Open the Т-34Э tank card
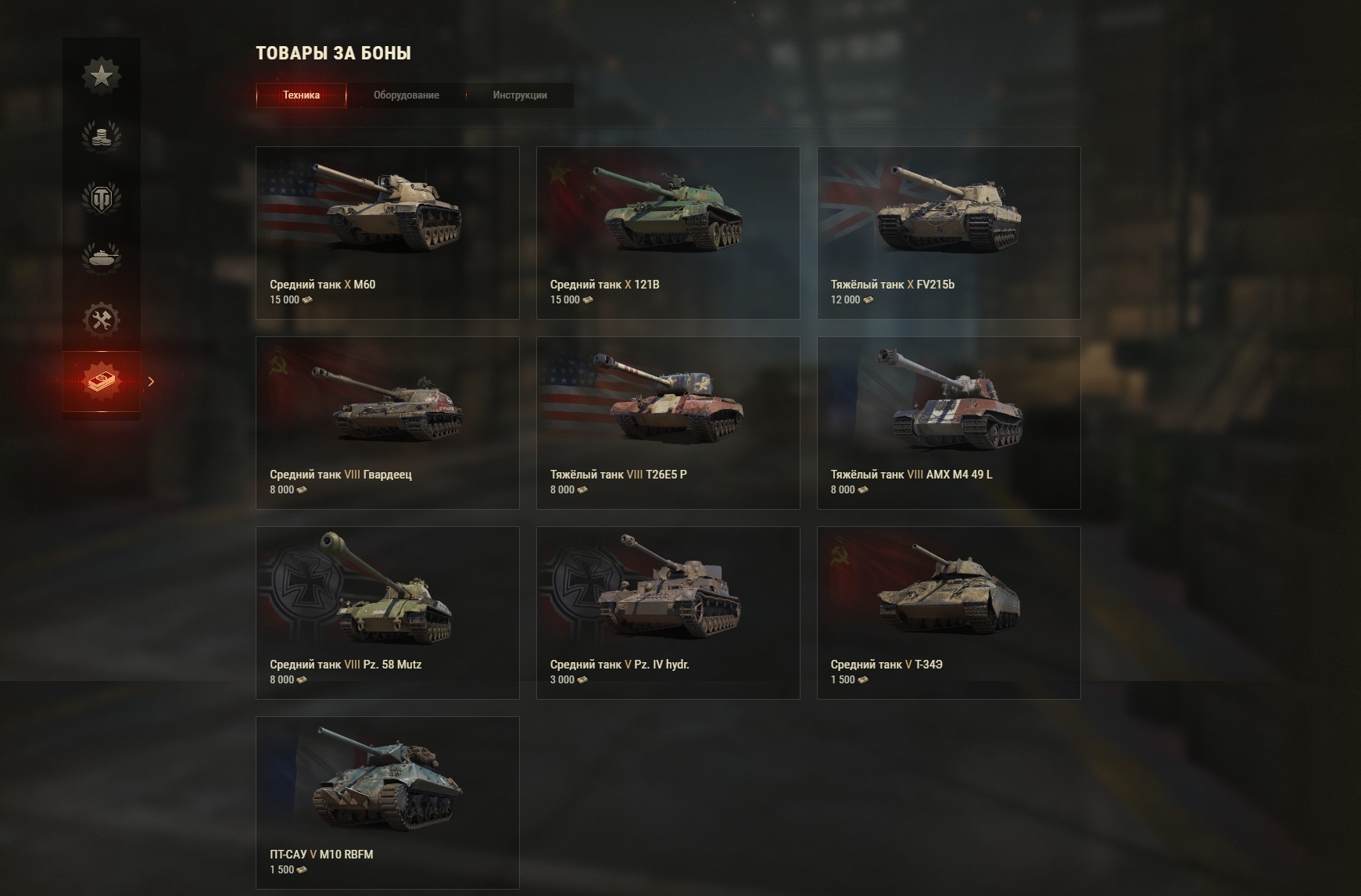Screen dimensions: 1361x896 tap(949, 613)
